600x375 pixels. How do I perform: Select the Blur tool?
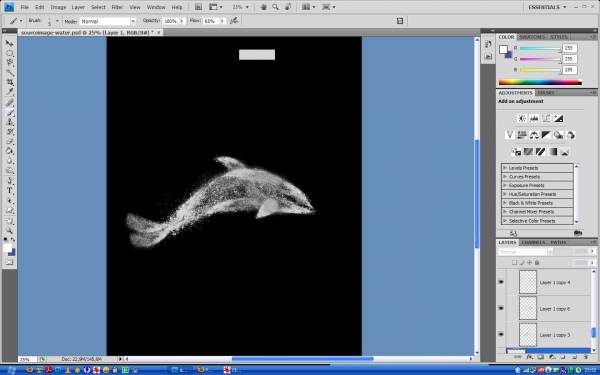tap(9, 161)
